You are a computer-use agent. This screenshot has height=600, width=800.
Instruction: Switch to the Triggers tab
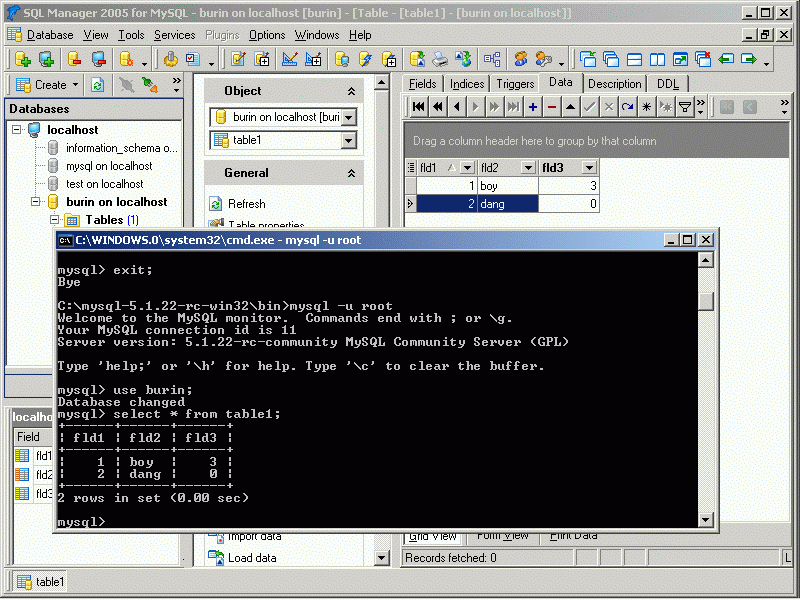[x=515, y=84]
